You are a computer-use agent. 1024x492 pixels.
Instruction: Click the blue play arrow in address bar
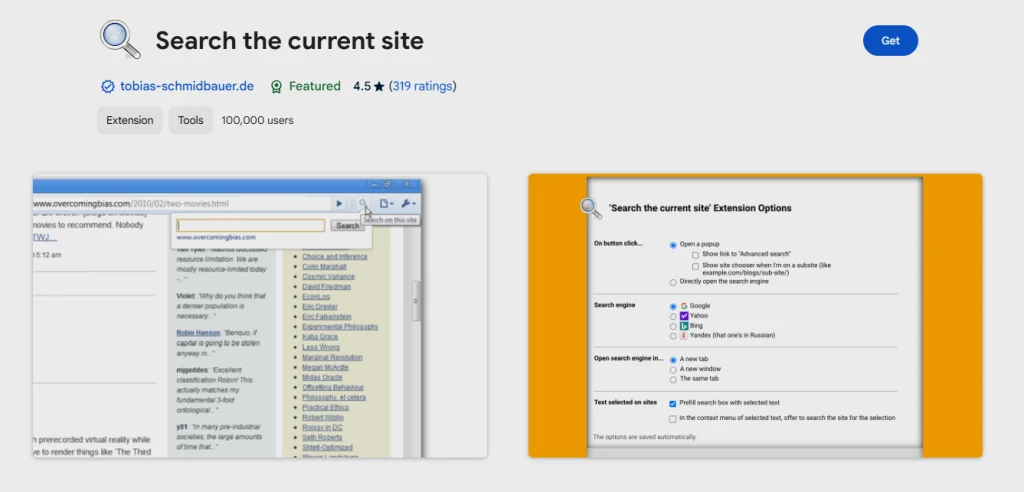pyautogui.click(x=339, y=203)
